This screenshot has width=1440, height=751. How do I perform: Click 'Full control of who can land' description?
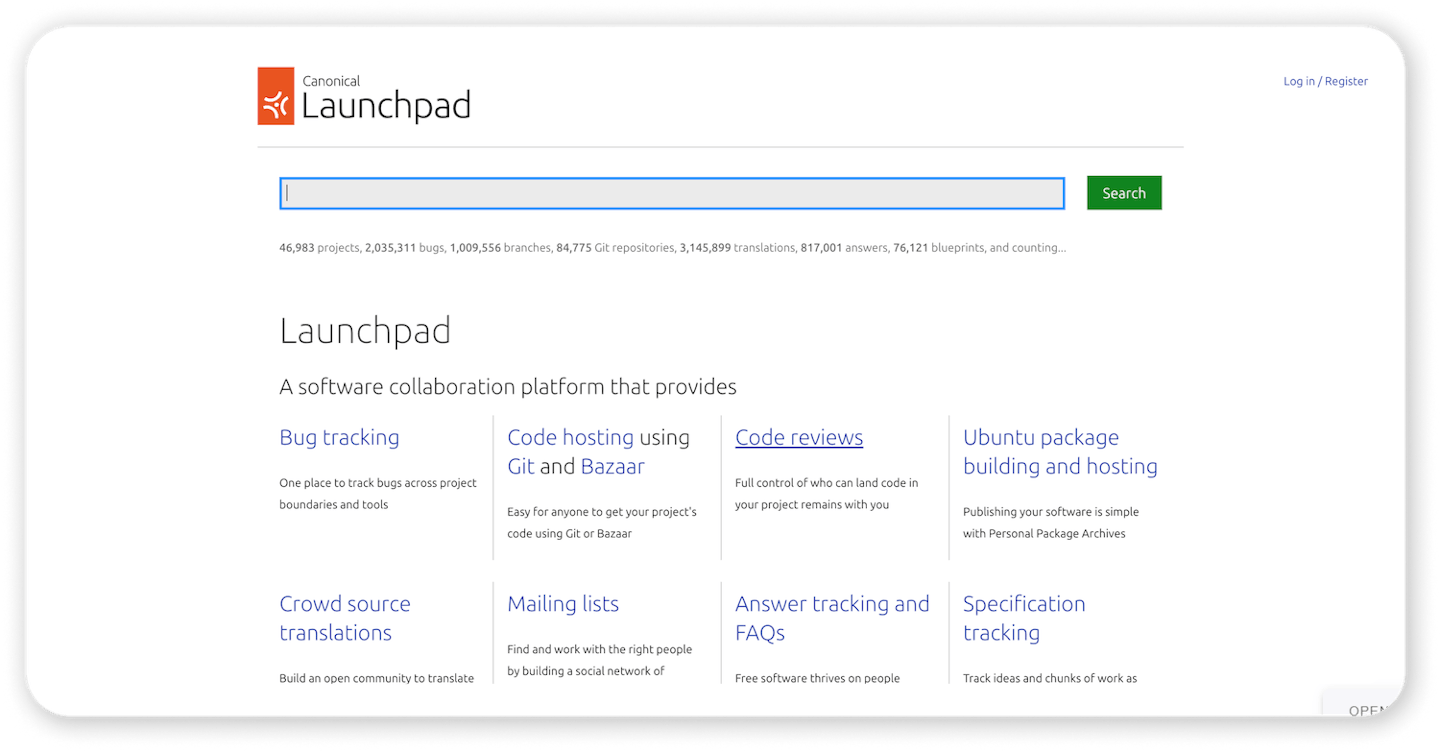pos(827,494)
